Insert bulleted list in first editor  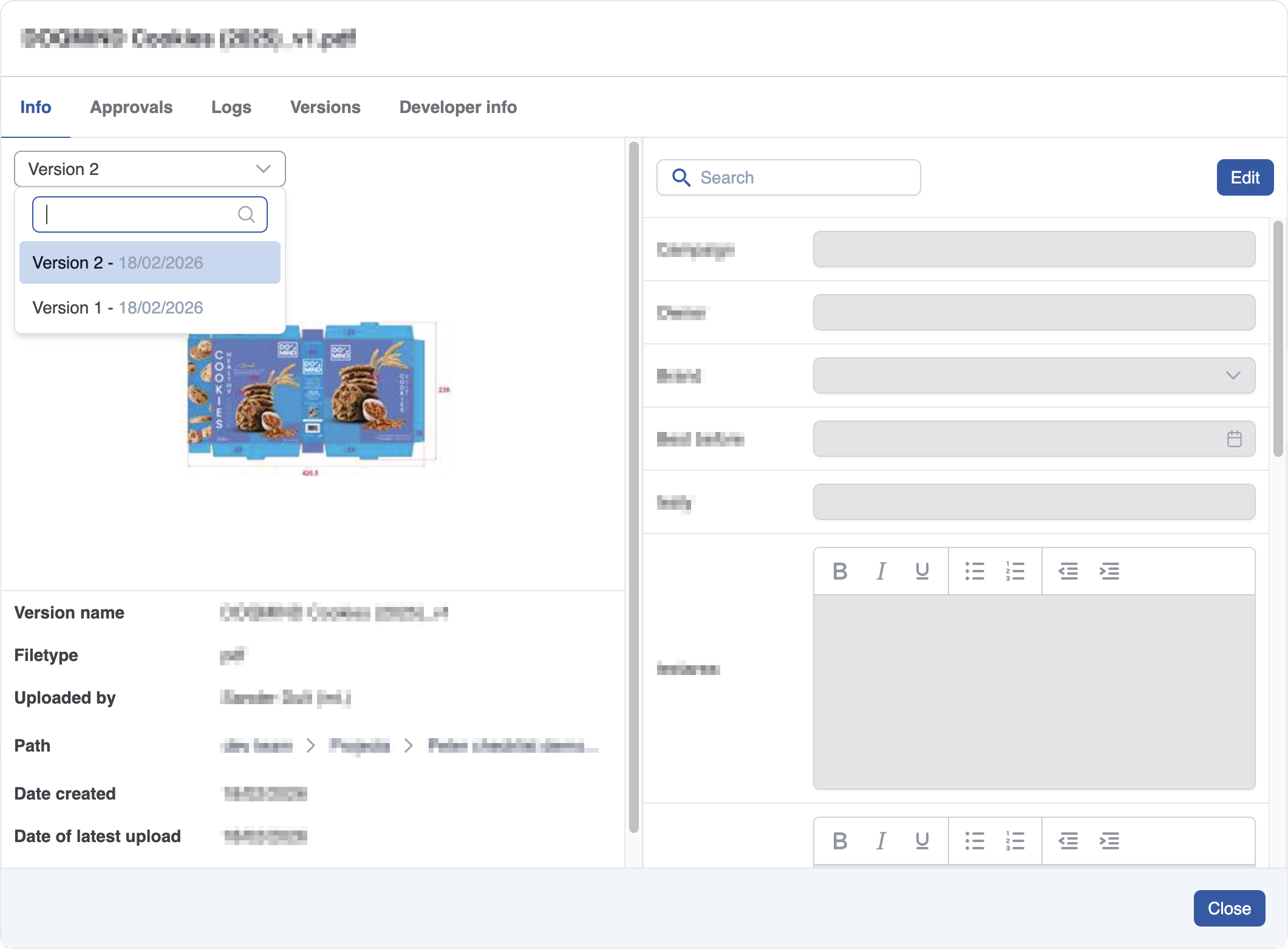point(975,571)
